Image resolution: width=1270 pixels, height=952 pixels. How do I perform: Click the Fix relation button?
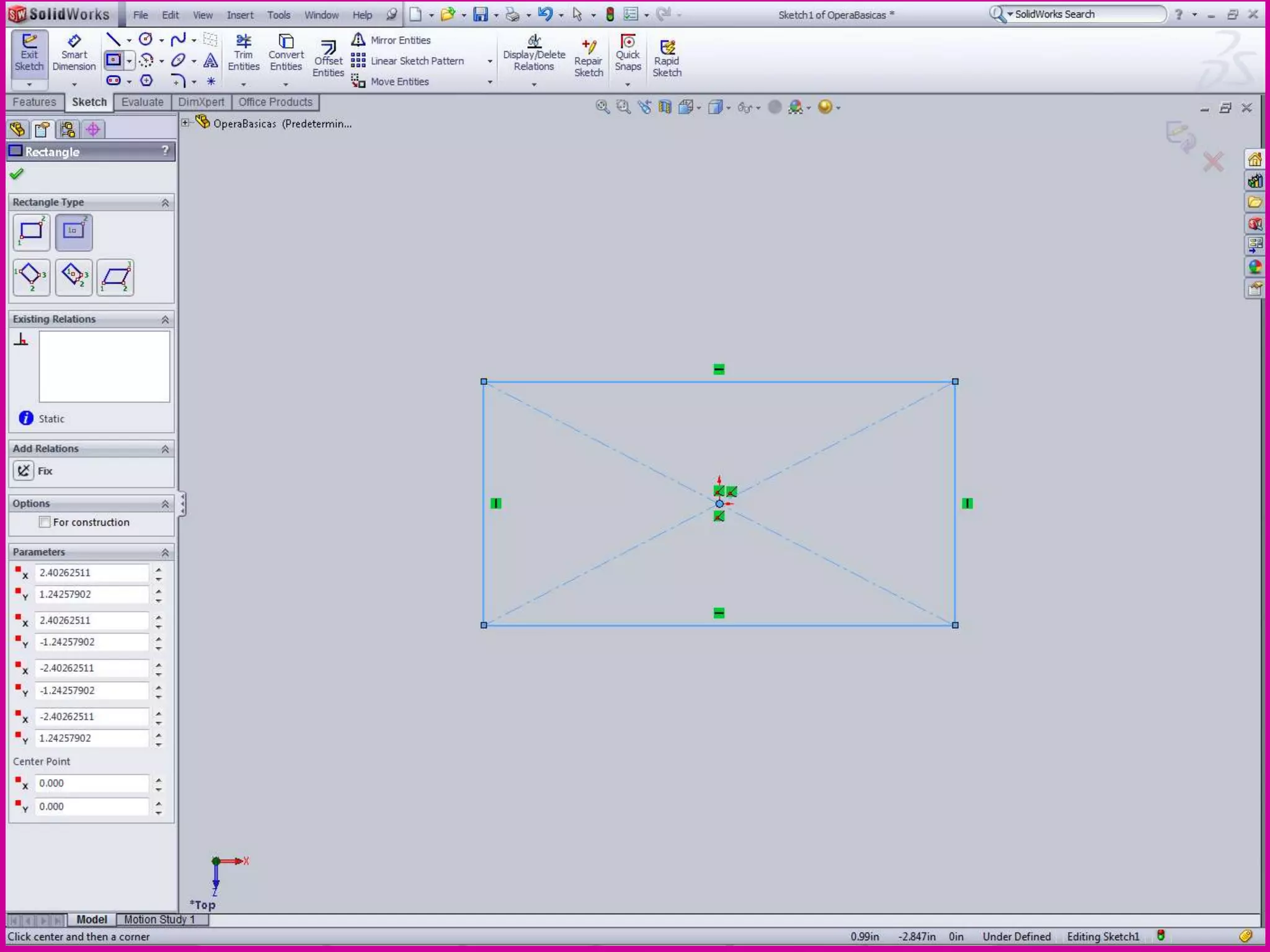[x=24, y=471]
